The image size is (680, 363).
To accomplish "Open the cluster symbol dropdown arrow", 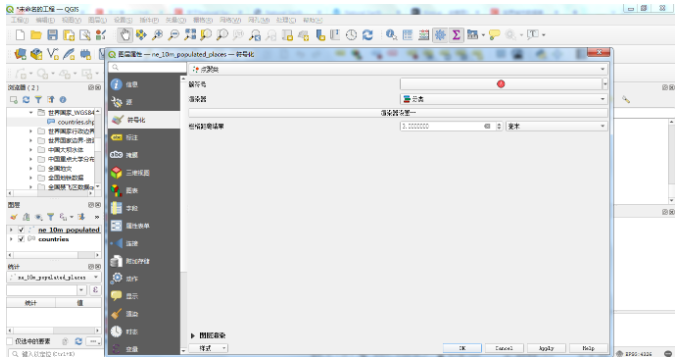I will click(605, 84).
